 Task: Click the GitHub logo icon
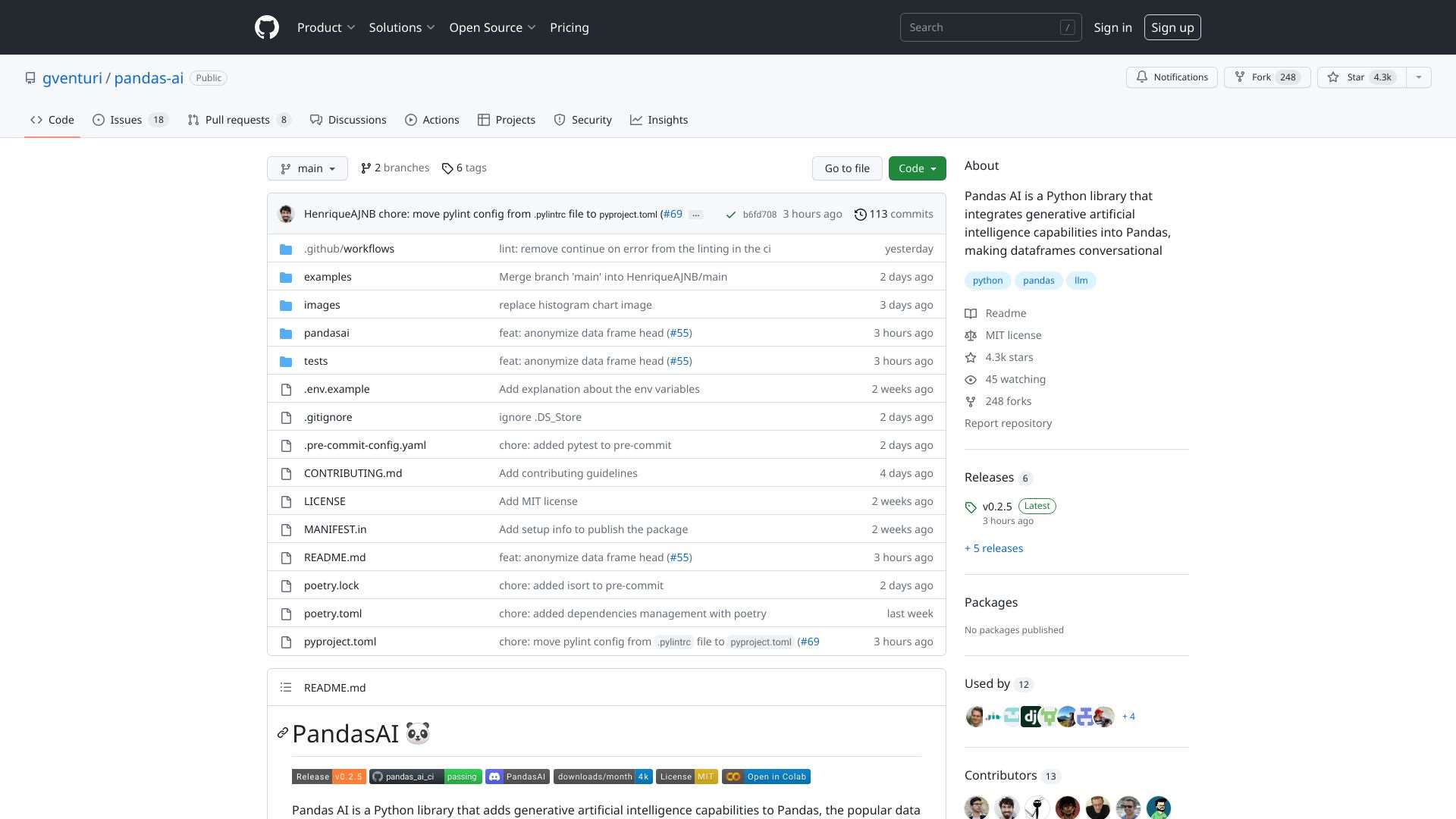[x=267, y=27]
